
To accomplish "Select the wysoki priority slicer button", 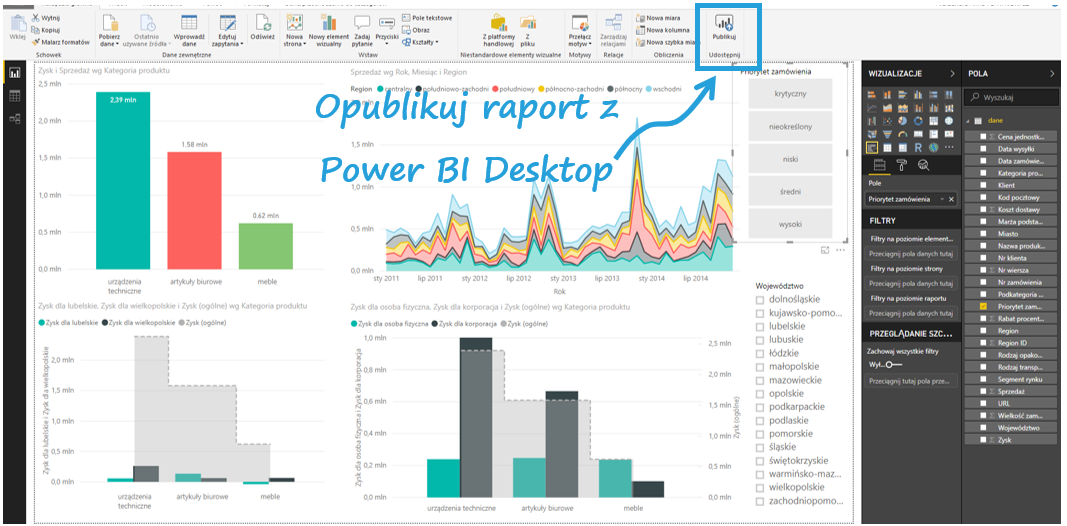I will [x=789, y=224].
